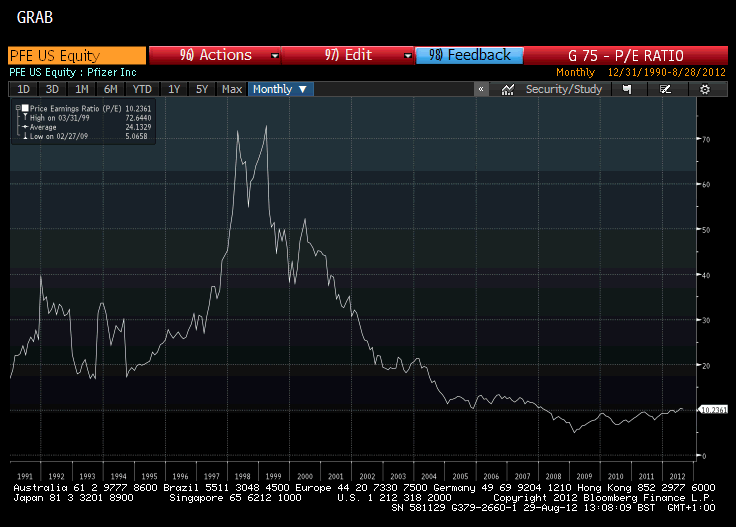Open the Monthly periodicity dropdown
The image size is (736, 527).
tap(280, 89)
